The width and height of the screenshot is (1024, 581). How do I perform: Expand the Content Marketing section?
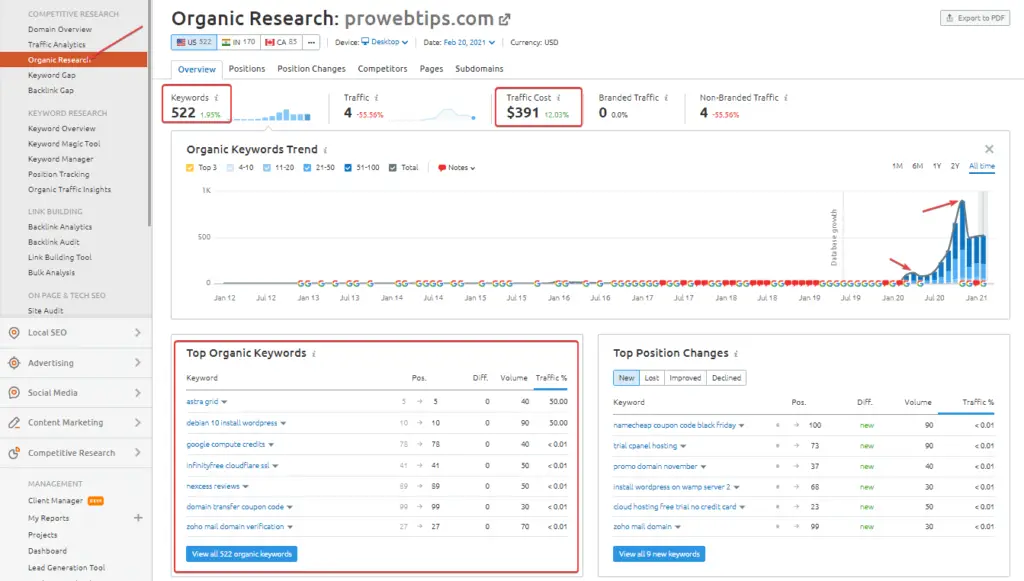click(x=138, y=423)
